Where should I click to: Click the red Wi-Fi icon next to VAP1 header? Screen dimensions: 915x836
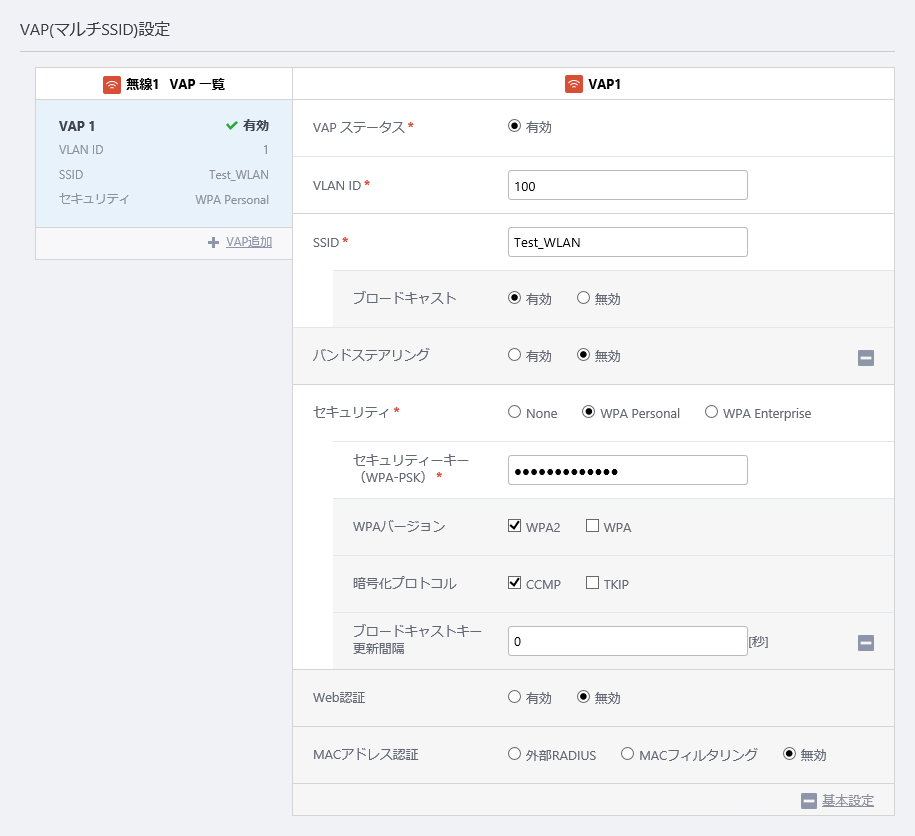(574, 84)
